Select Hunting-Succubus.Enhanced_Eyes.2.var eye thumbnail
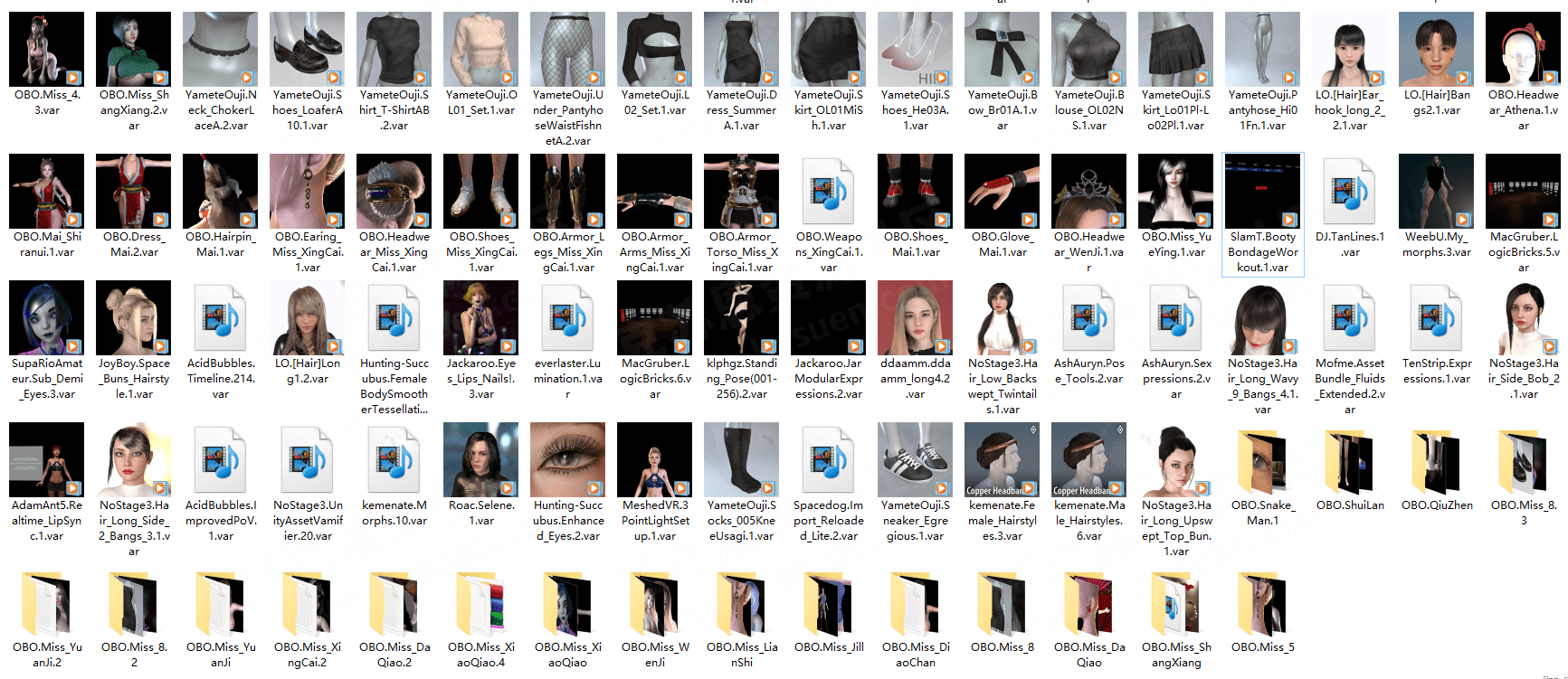The height and width of the screenshot is (679, 1568). coord(567,460)
